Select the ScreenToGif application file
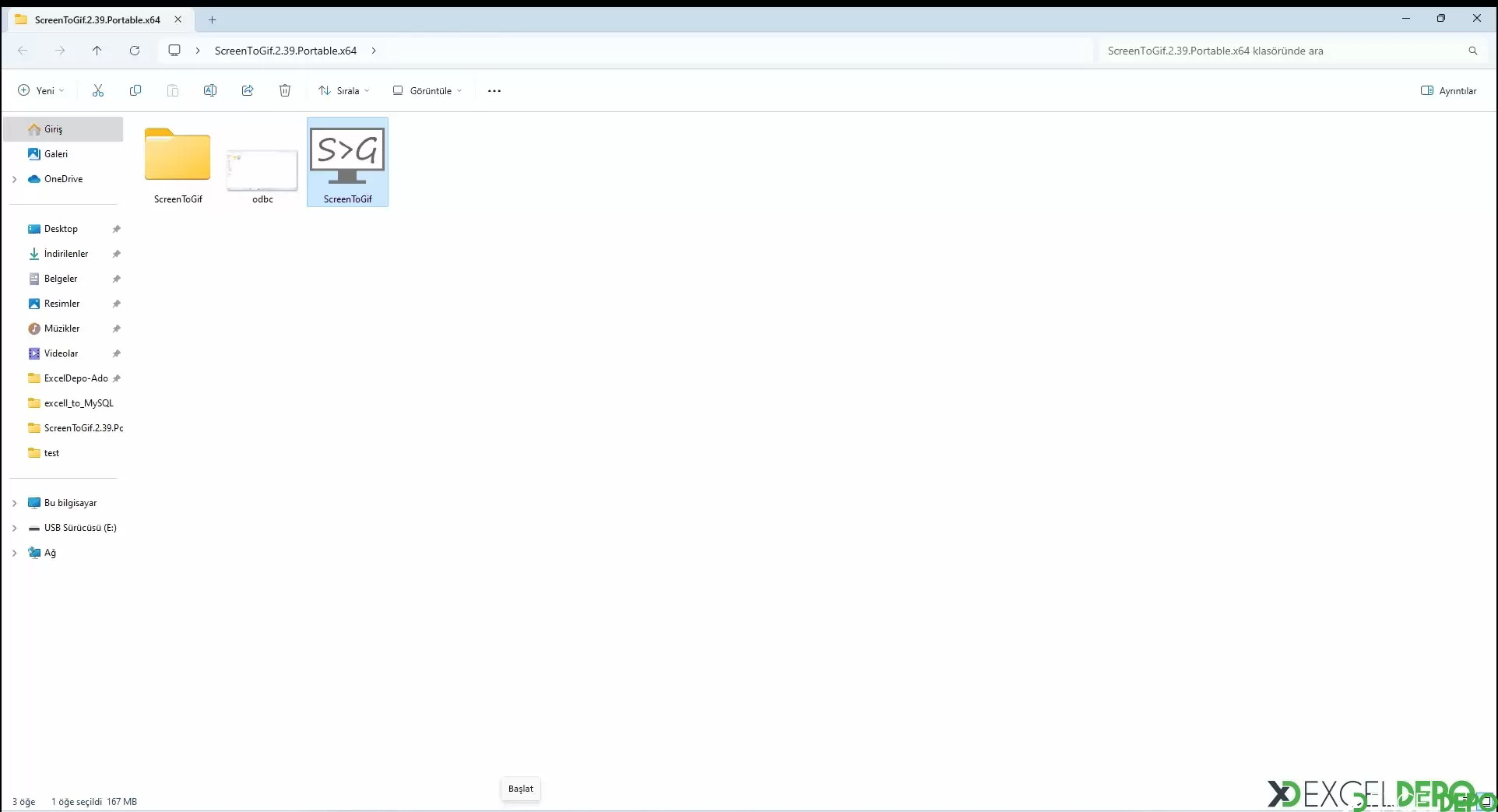 (348, 163)
